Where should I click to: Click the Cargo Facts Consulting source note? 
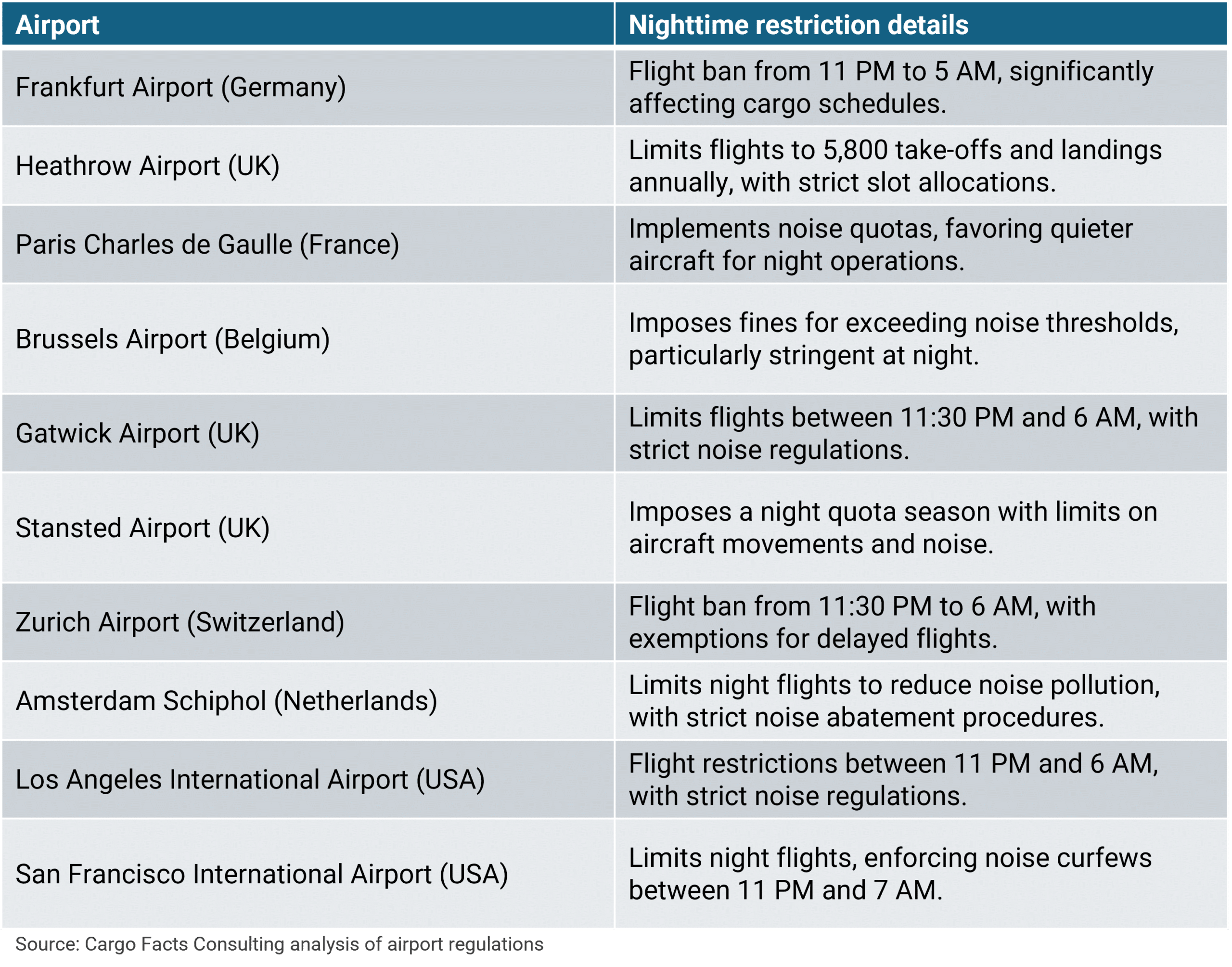tap(280, 945)
